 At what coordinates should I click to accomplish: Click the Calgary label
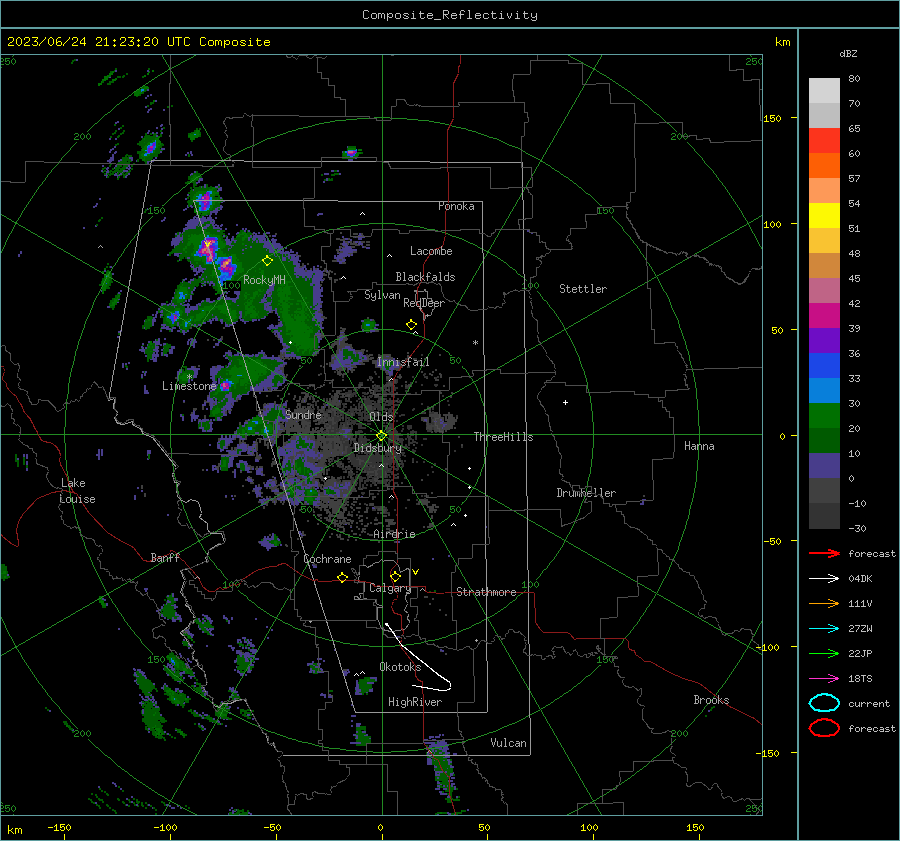click(x=390, y=588)
